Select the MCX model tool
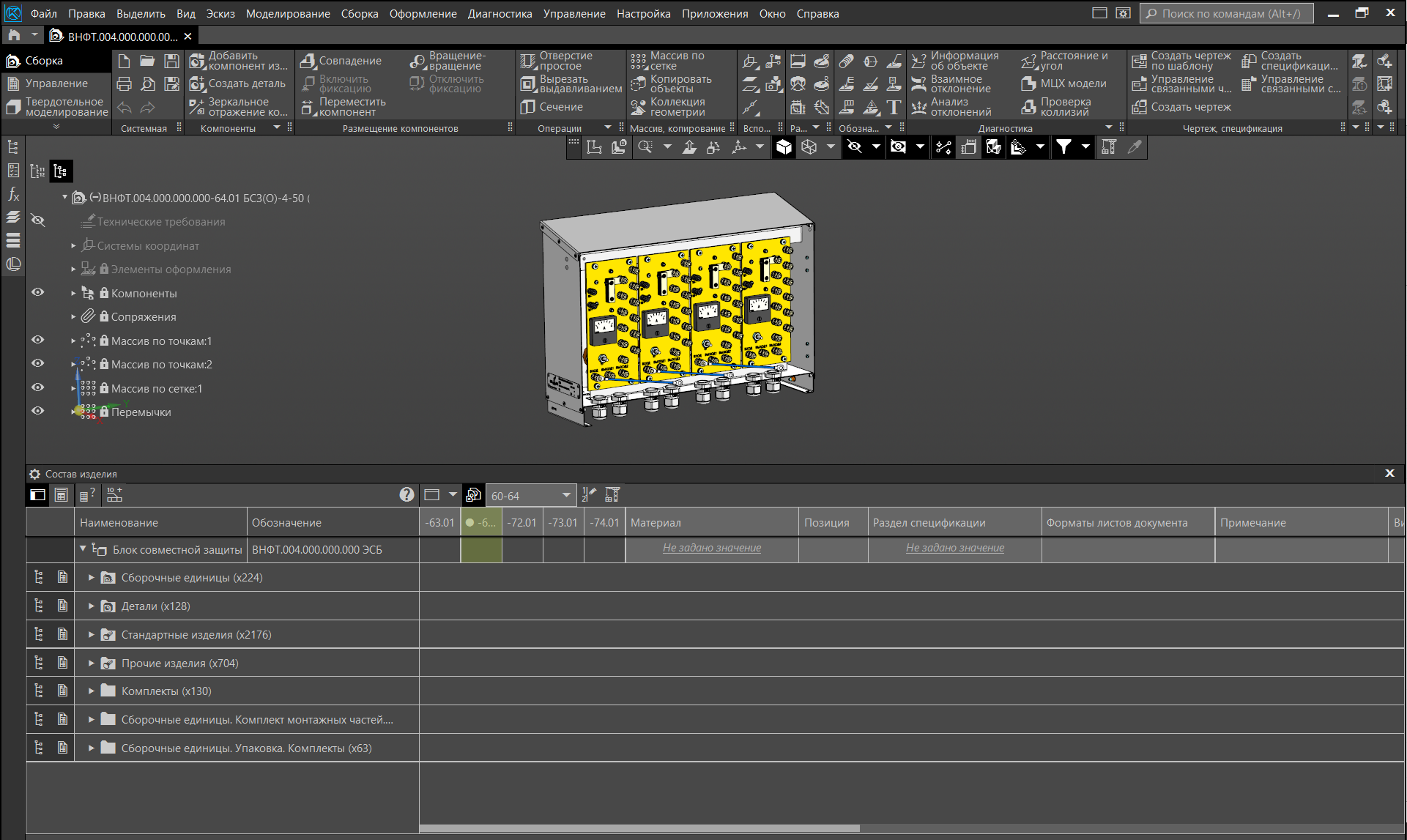Screen dimensions: 1407x840 (x=1028, y=83)
